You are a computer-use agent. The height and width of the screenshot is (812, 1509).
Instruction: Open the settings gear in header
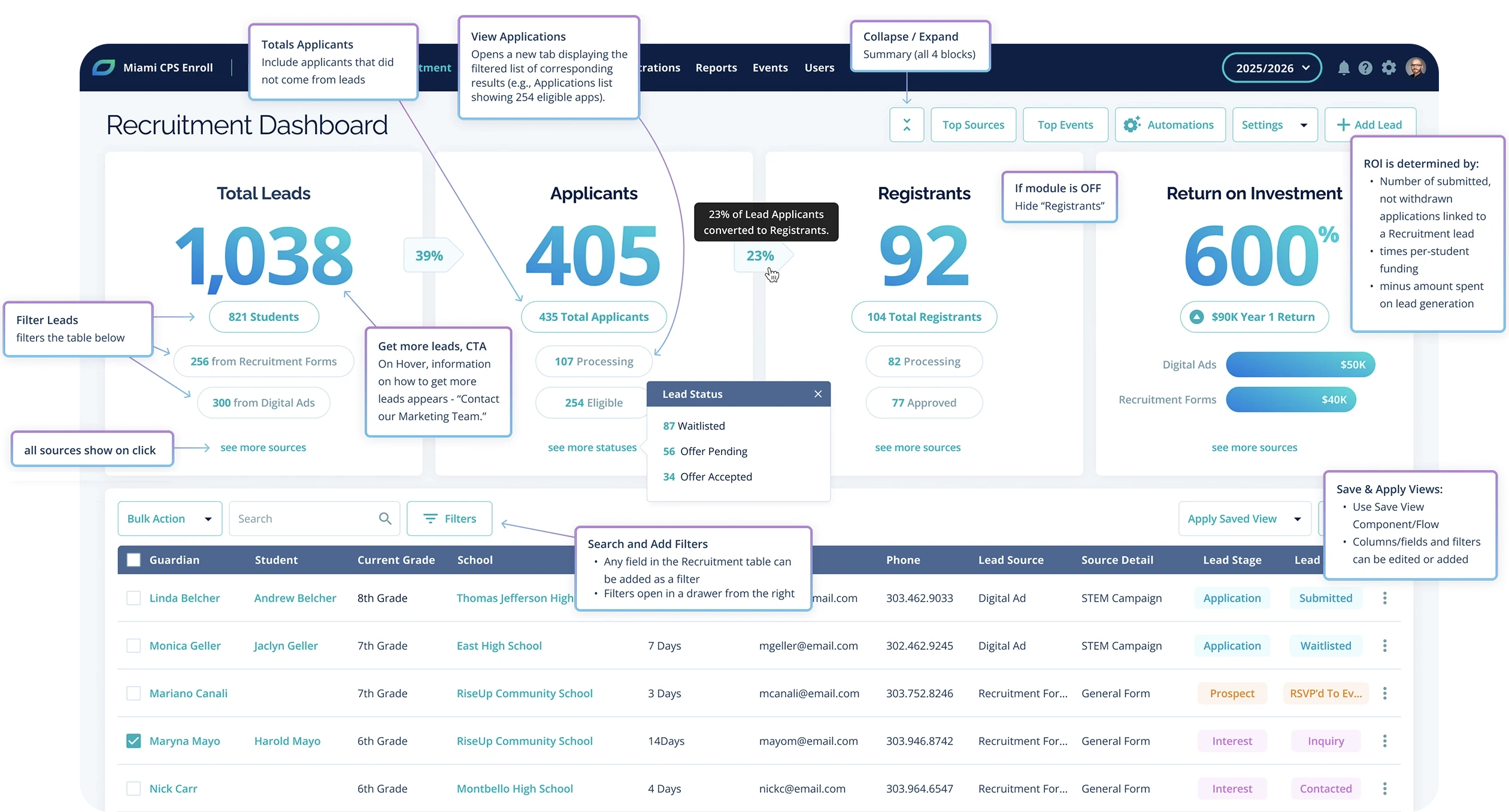[1389, 68]
